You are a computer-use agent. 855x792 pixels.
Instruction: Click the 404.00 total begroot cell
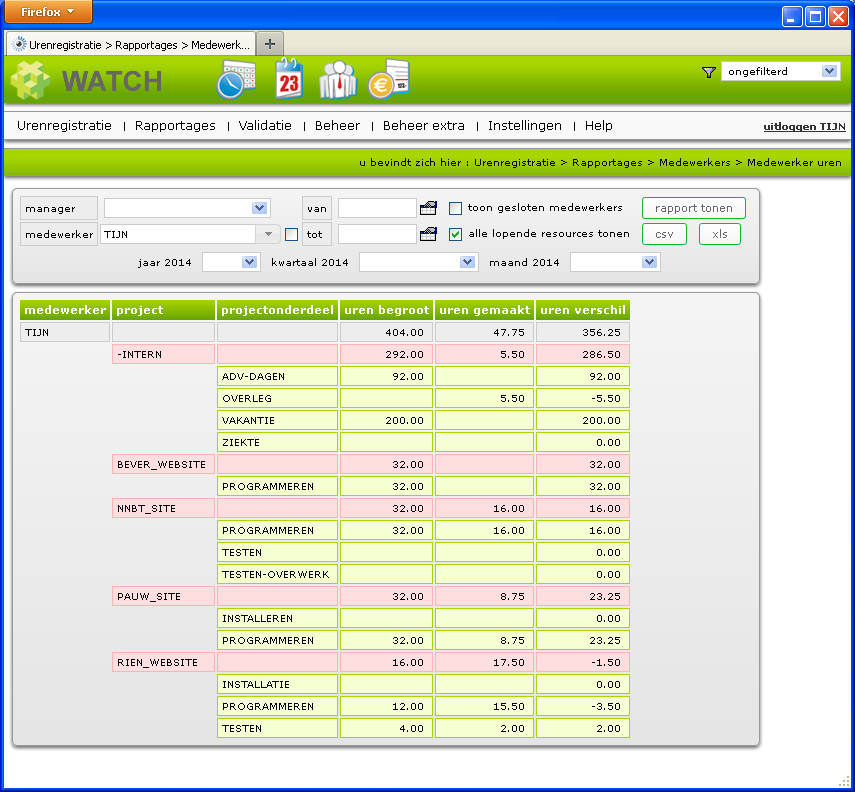coord(387,332)
